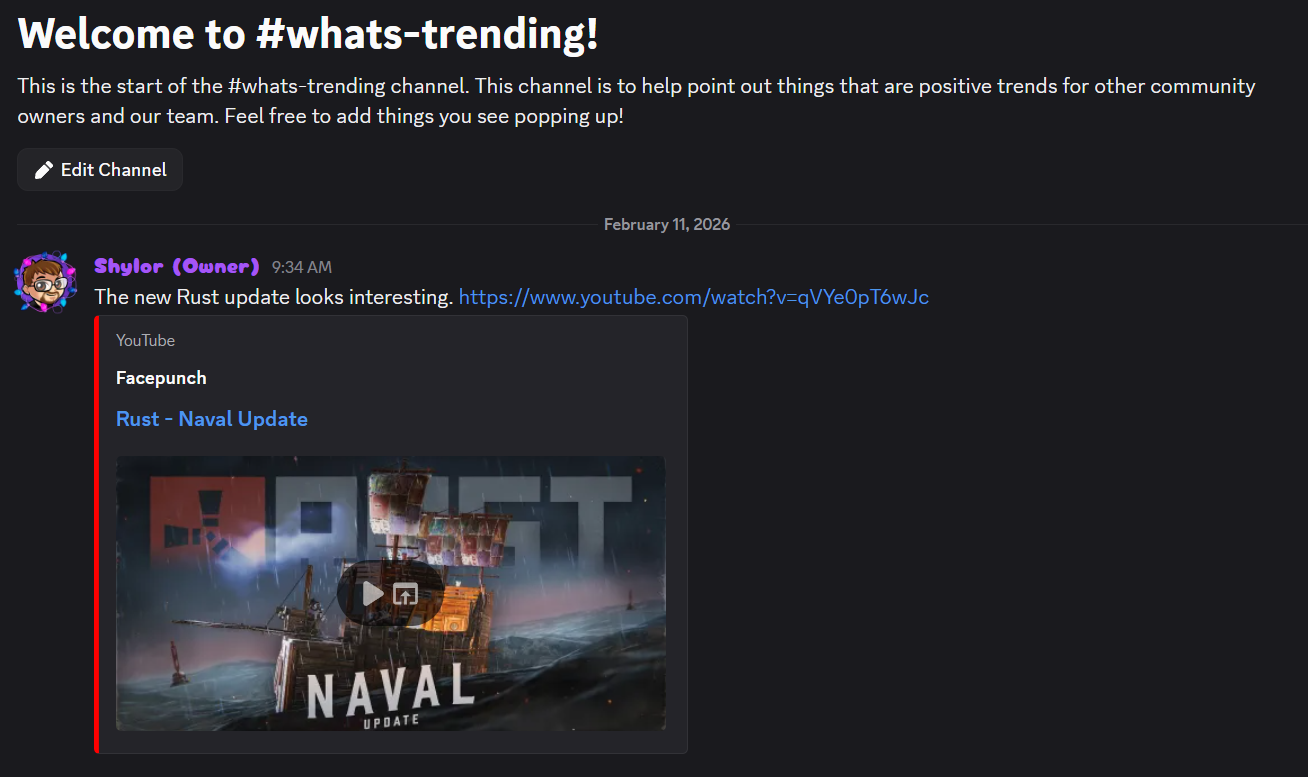Click the 9:34 AM message timestamp
Image resolution: width=1308 pixels, height=777 pixels.
pyautogui.click(x=302, y=267)
